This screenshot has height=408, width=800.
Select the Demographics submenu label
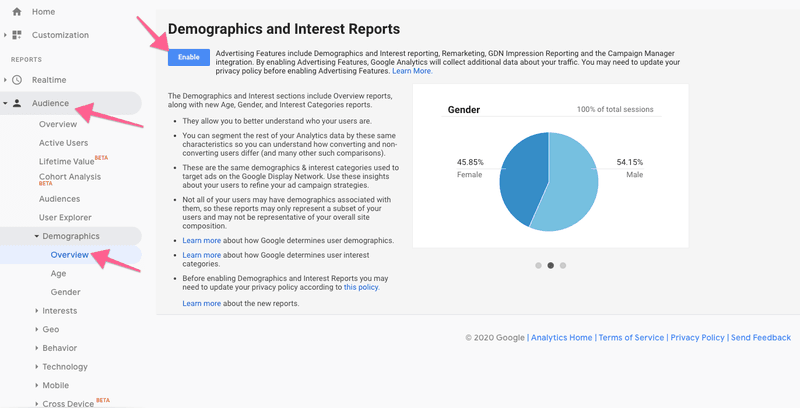(x=71, y=236)
